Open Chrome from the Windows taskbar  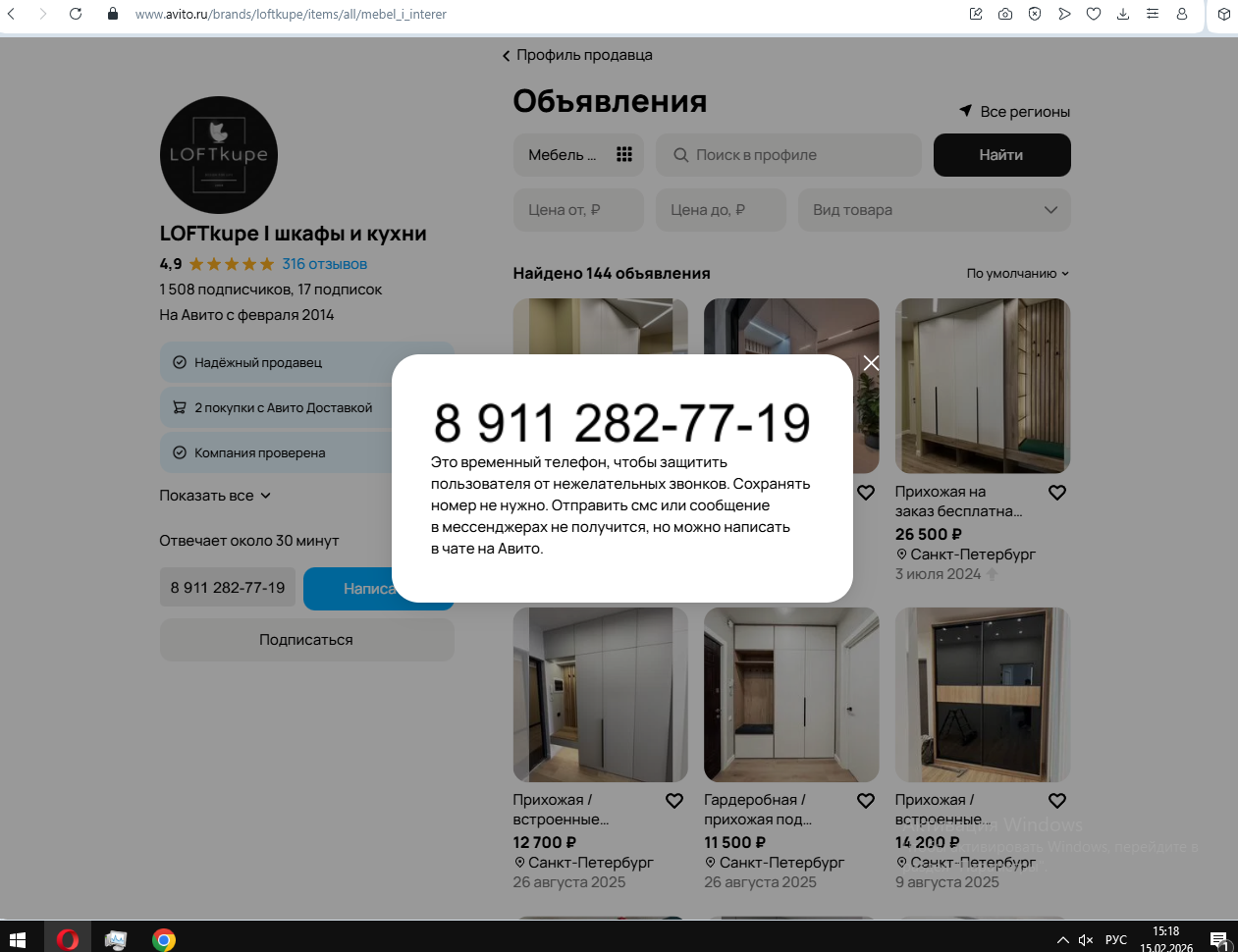point(164,939)
